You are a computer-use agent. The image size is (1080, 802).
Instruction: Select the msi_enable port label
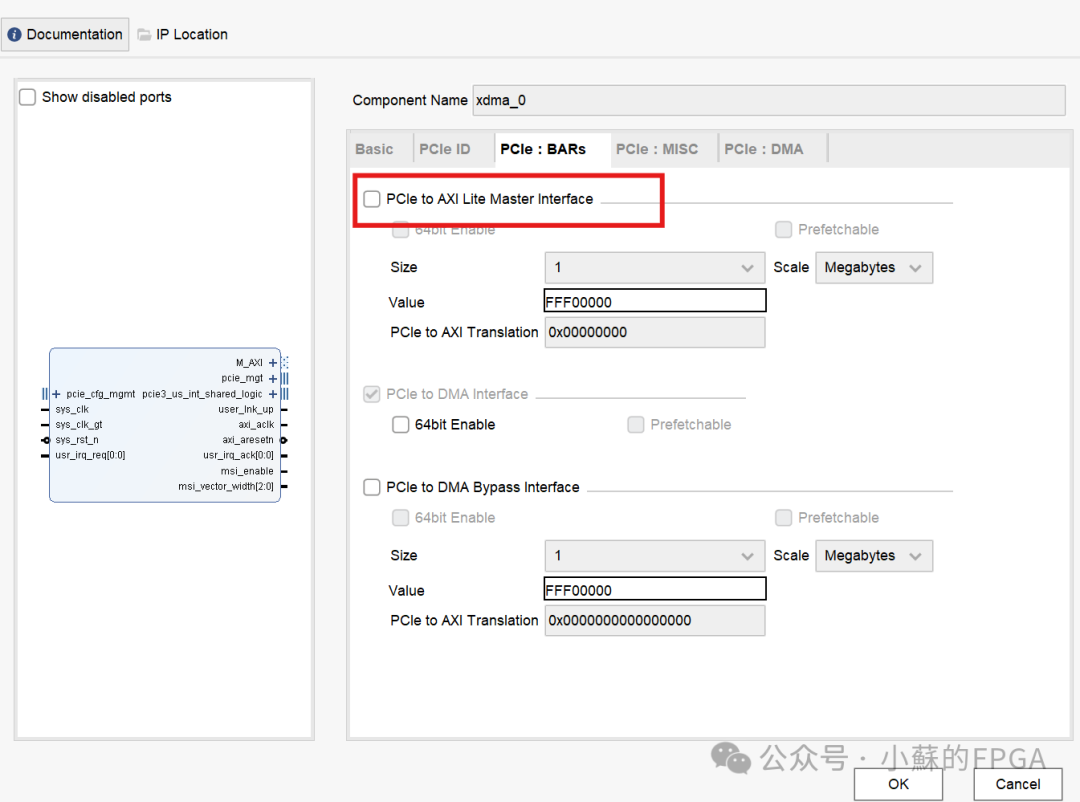point(247,471)
